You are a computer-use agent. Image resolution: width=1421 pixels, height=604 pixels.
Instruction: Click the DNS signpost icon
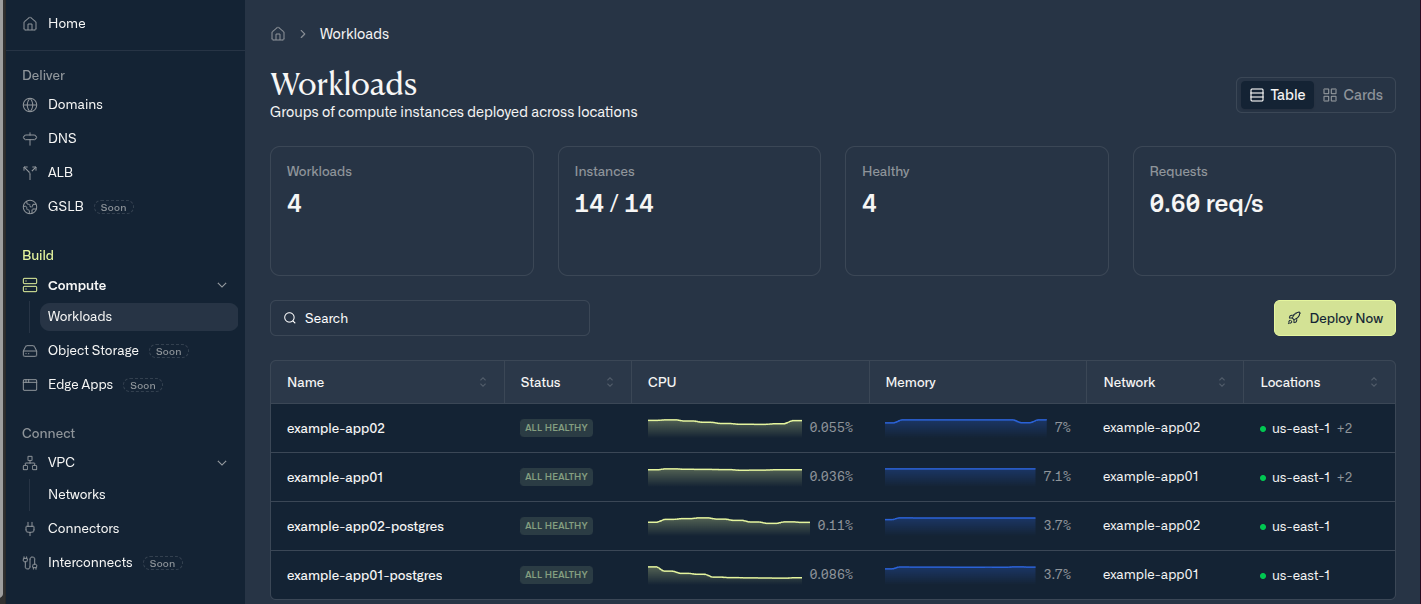(30, 138)
